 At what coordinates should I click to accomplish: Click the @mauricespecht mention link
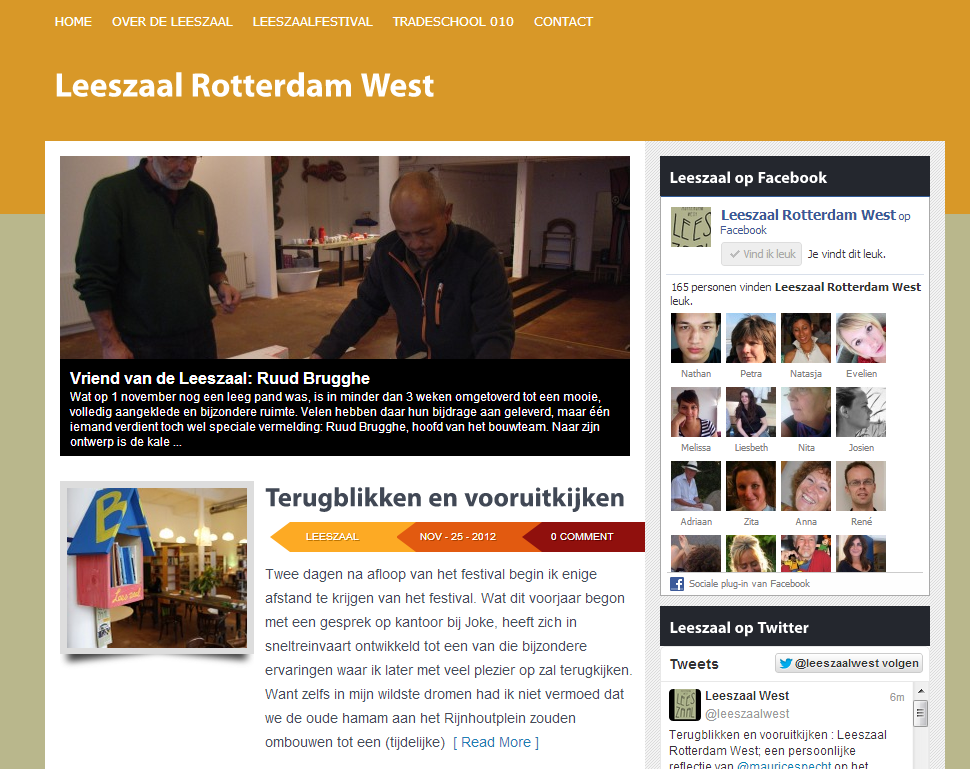[x=784, y=765]
